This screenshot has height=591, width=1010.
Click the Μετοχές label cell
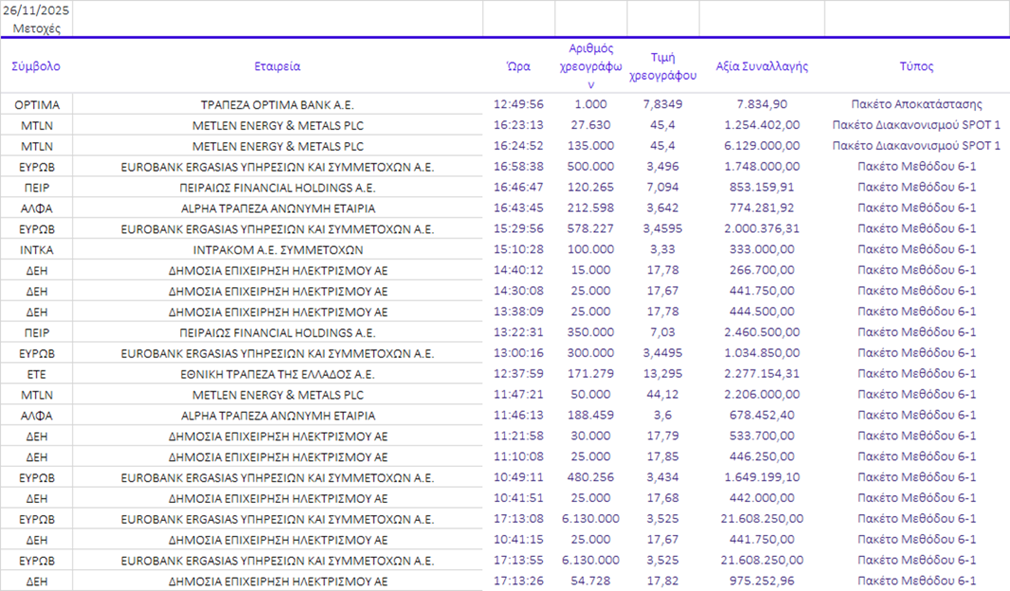36,28
